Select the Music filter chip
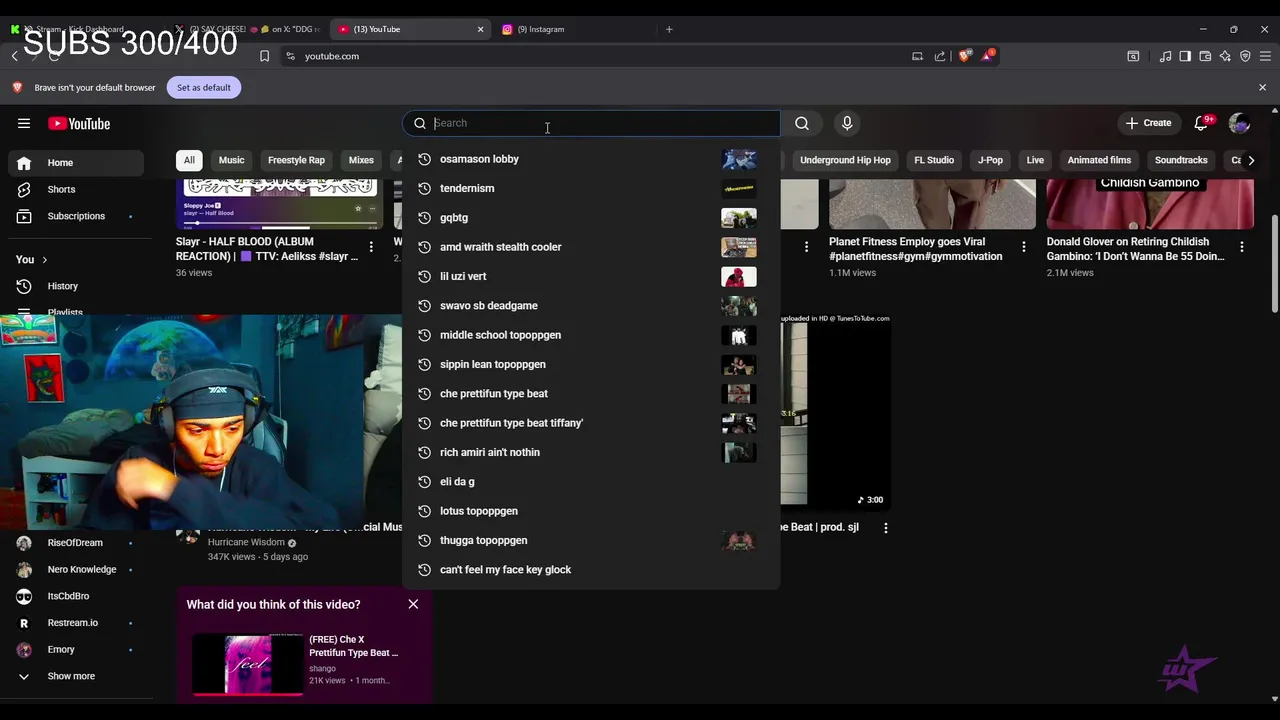 [x=231, y=160]
